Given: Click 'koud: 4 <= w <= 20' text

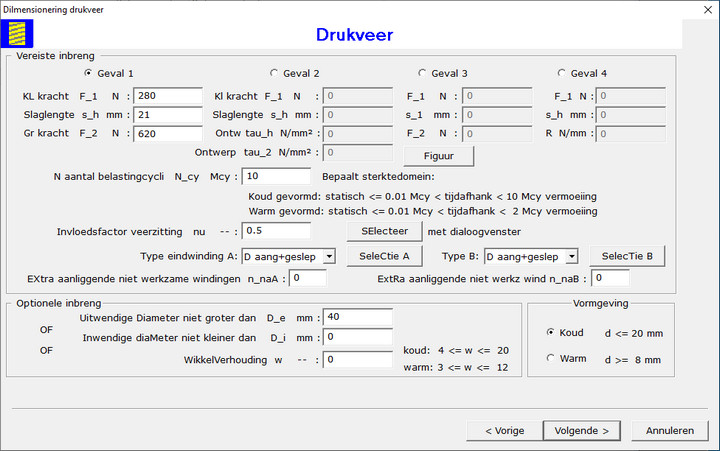Looking at the screenshot, I should pyautogui.click(x=456, y=350).
